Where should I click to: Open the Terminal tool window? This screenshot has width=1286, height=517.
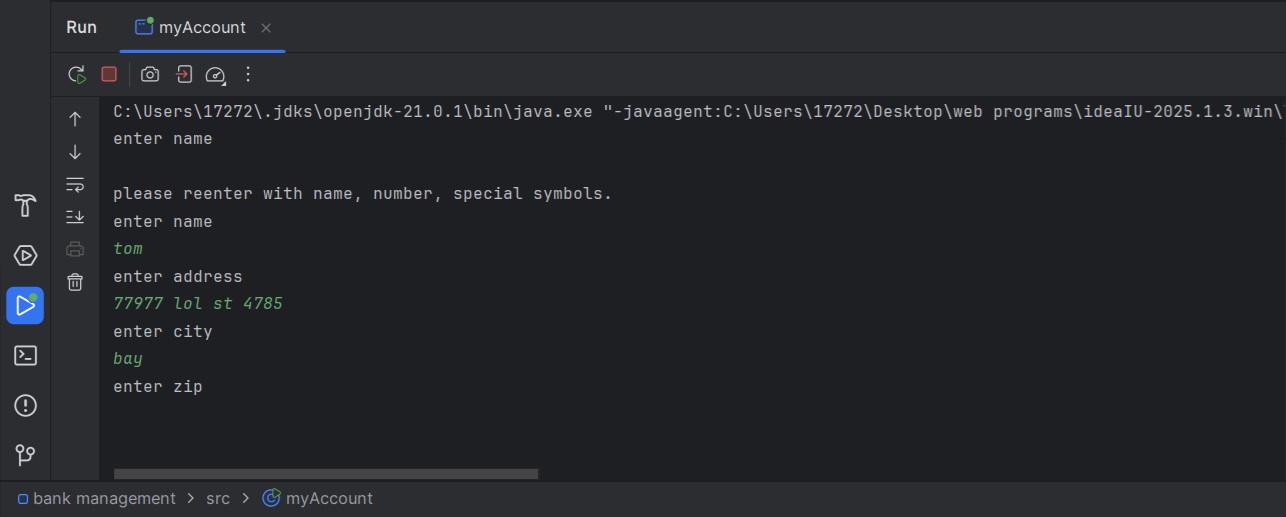coord(25,355)
